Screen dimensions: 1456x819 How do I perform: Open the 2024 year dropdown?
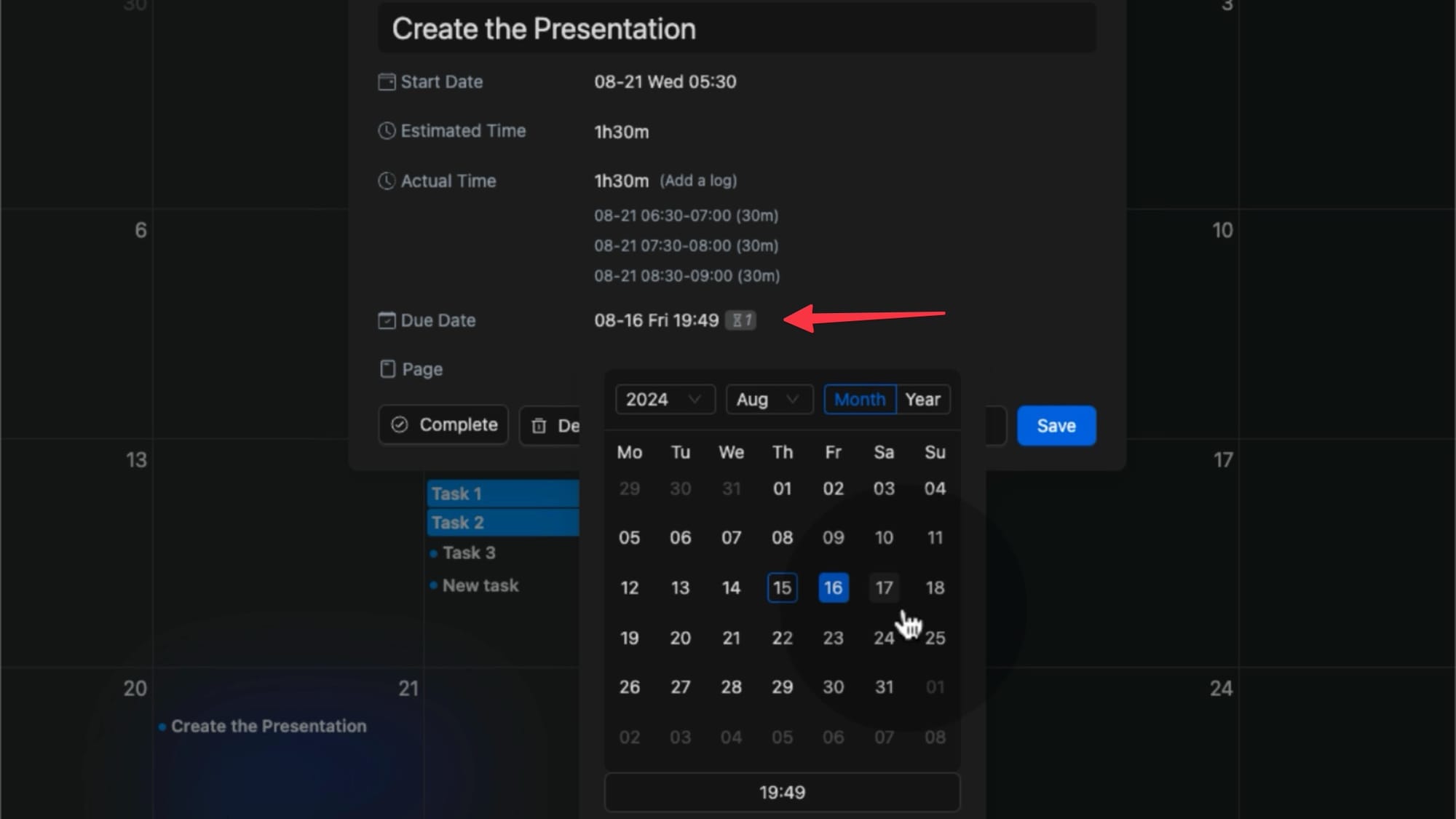click(664, 400)
